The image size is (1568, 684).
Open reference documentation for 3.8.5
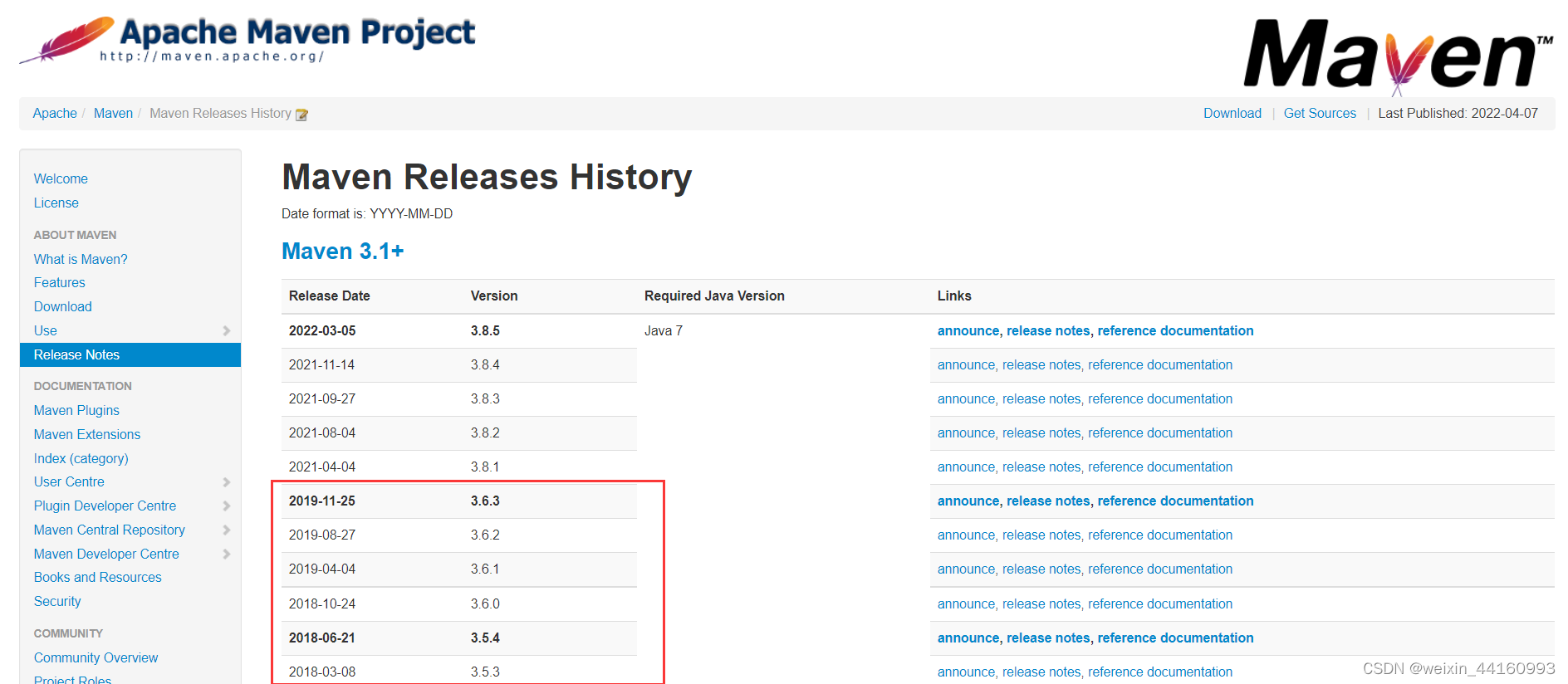(1175, 330)
